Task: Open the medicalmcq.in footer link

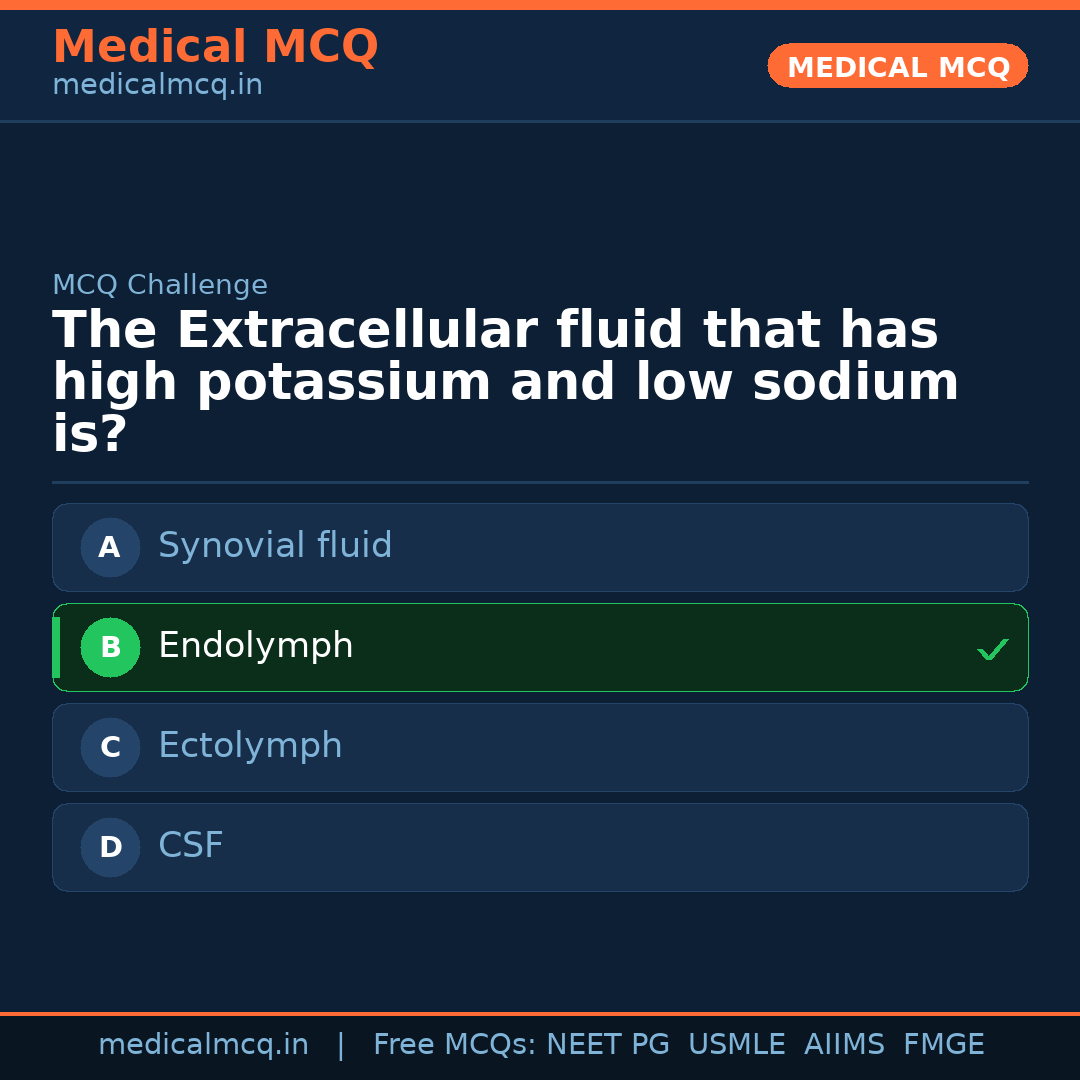Action: [203, 1045]
